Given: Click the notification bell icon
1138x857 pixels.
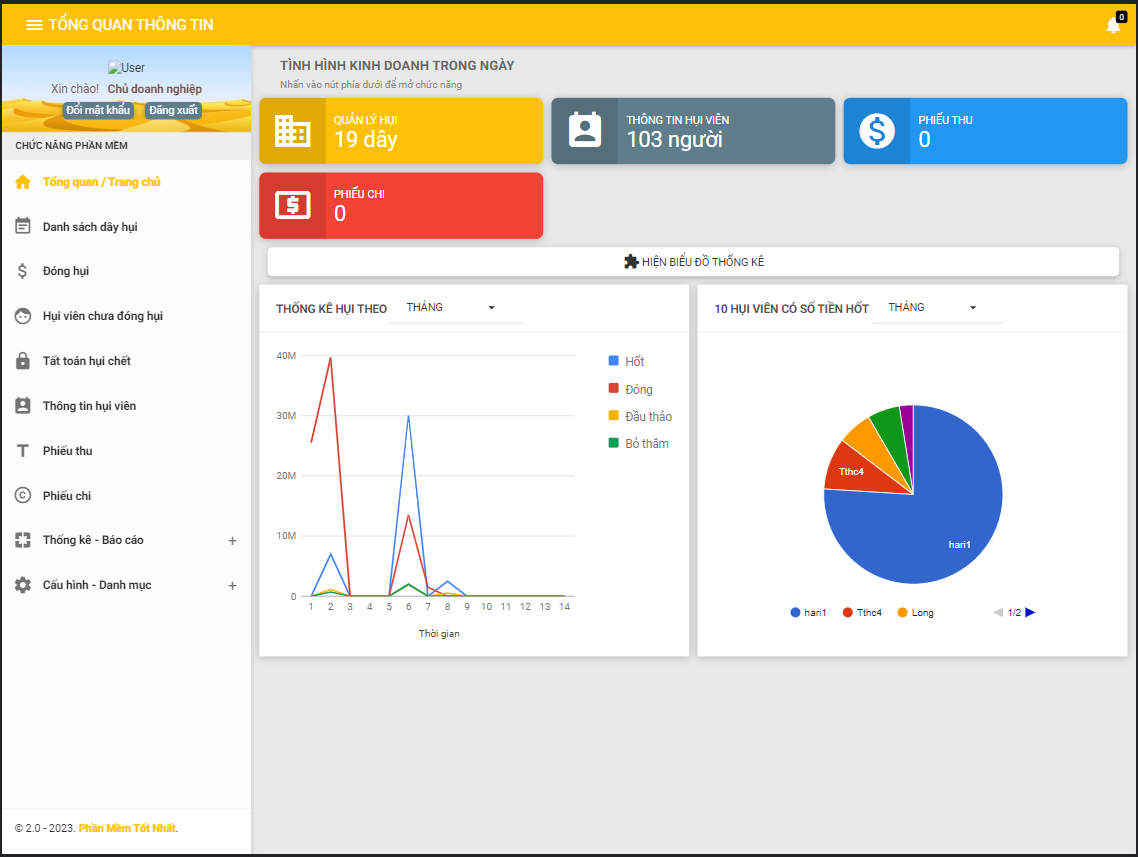Looking at the screenshot, I should [x=1113, y=25].
